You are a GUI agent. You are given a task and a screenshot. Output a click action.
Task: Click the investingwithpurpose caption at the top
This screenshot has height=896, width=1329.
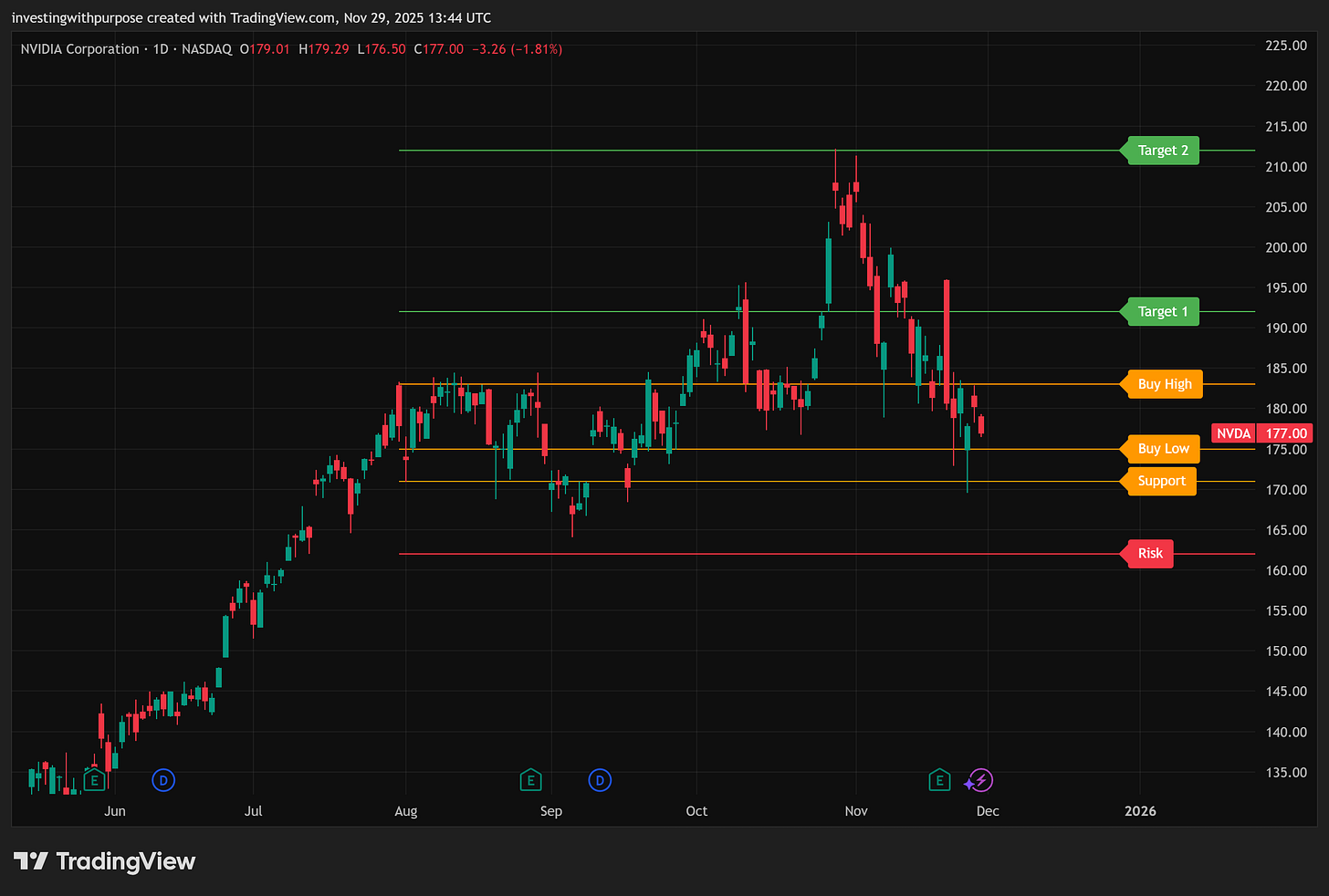click(251, 18)
